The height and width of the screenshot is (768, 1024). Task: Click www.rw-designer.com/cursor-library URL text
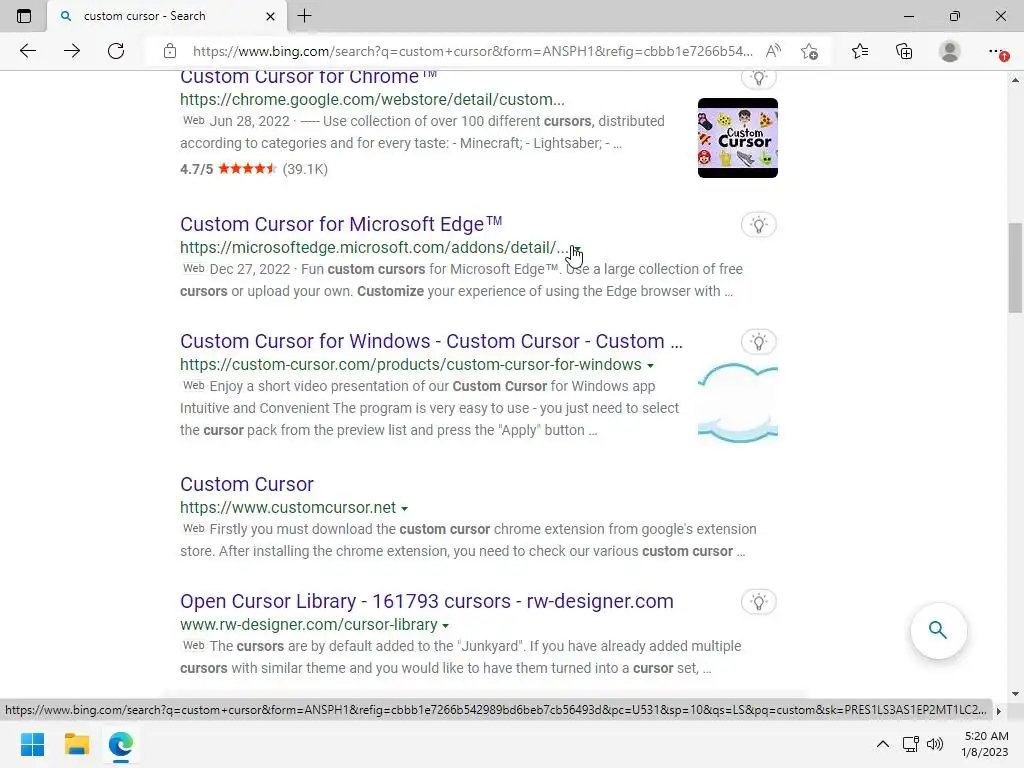click(x=309, y=624)
